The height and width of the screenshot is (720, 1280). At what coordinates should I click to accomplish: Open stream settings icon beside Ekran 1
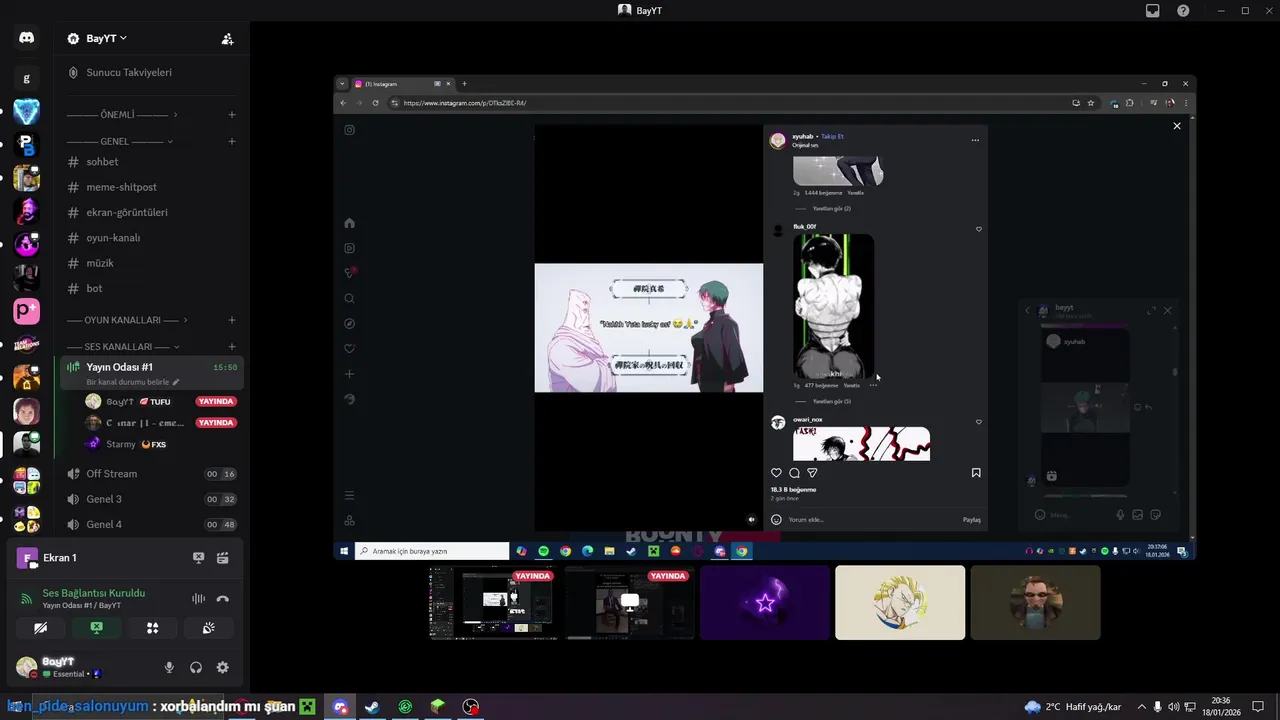223,558
